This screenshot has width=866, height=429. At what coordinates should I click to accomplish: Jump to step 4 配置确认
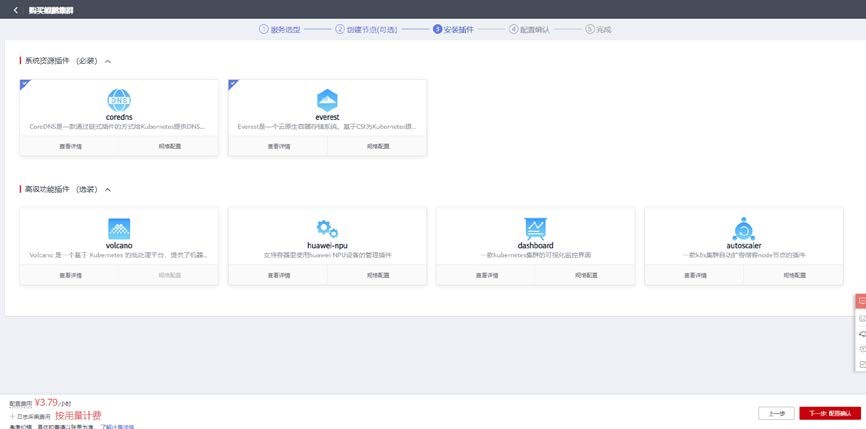pyautogui.click(x=530, y=30)
